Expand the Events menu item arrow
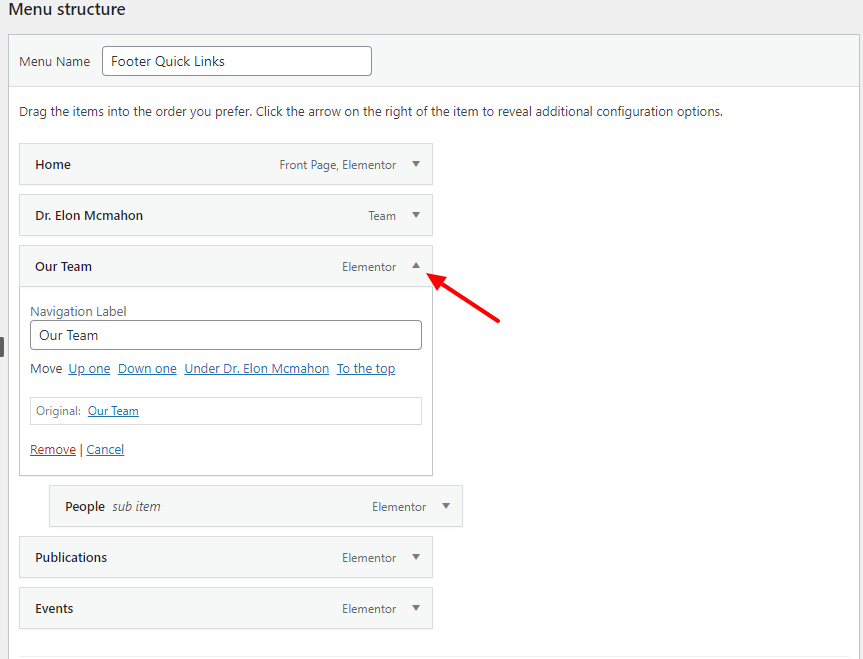Screen dimensions: 863x659 click(416, 609)
